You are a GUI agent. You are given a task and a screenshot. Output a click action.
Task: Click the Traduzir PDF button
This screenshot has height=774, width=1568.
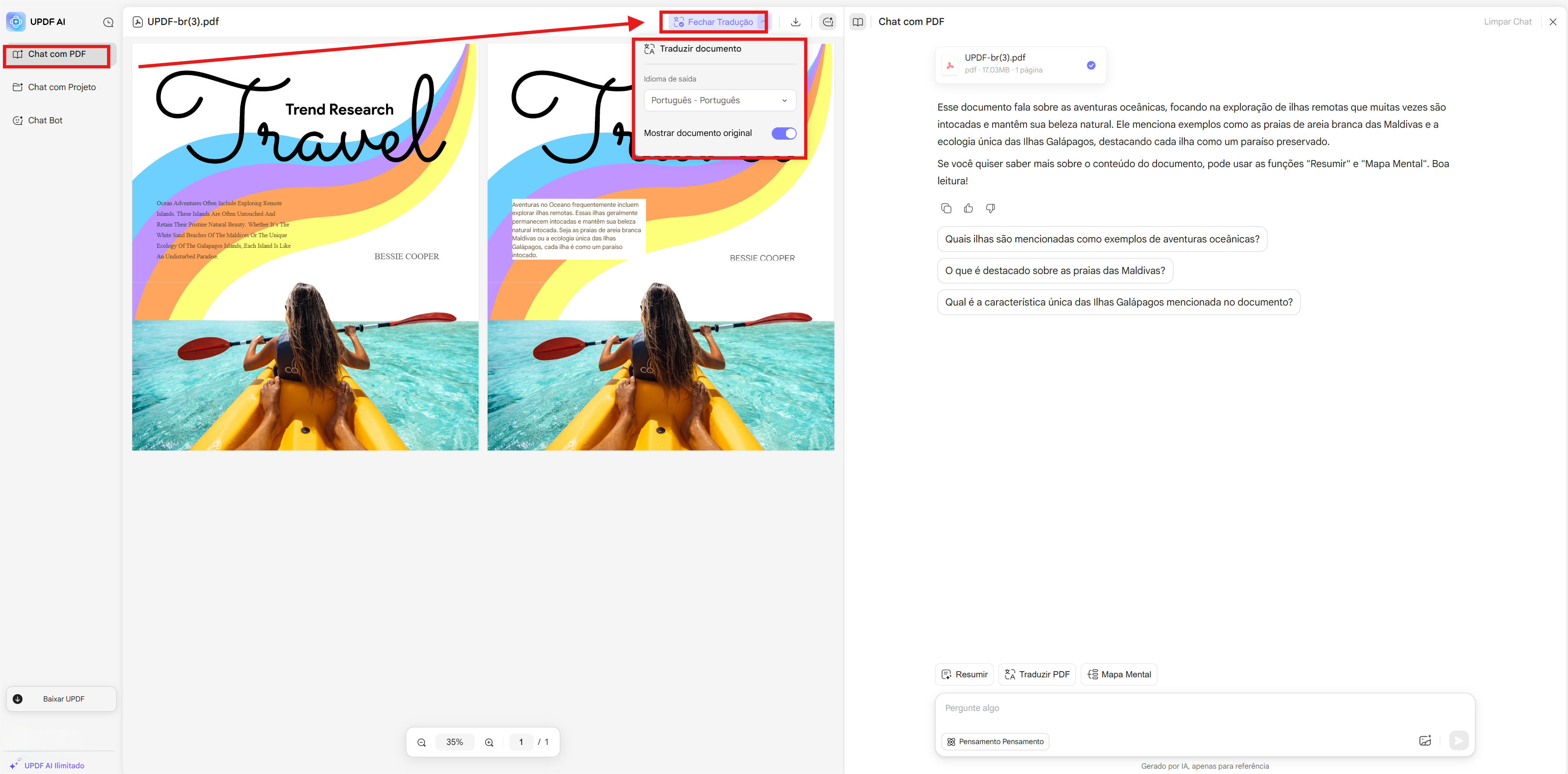(1037, 675)
